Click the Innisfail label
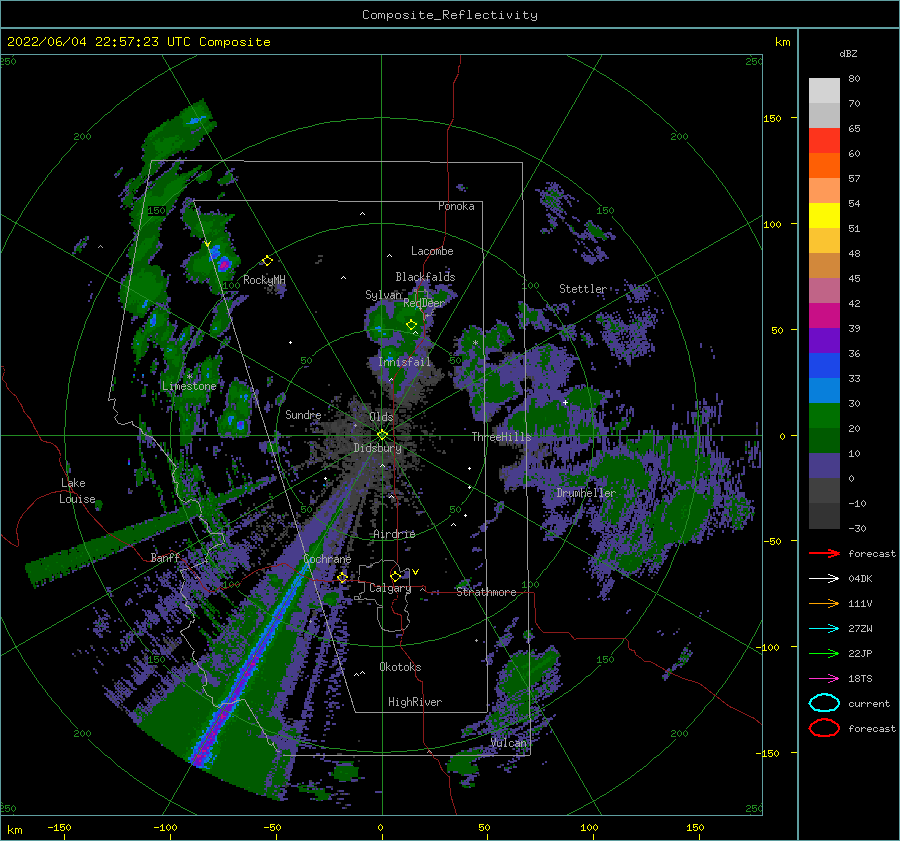The height and width of the screenshot is (841, 900). click(x=404, y=362)
